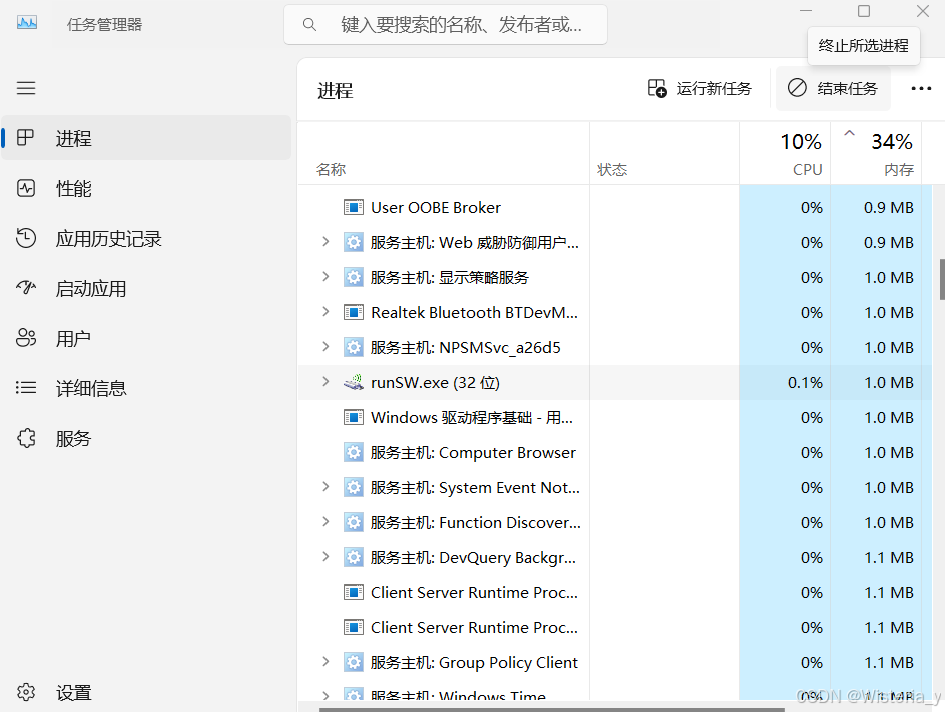
Task: Select 服务主机: Computer Browser process name
Action: pos(473,452)
